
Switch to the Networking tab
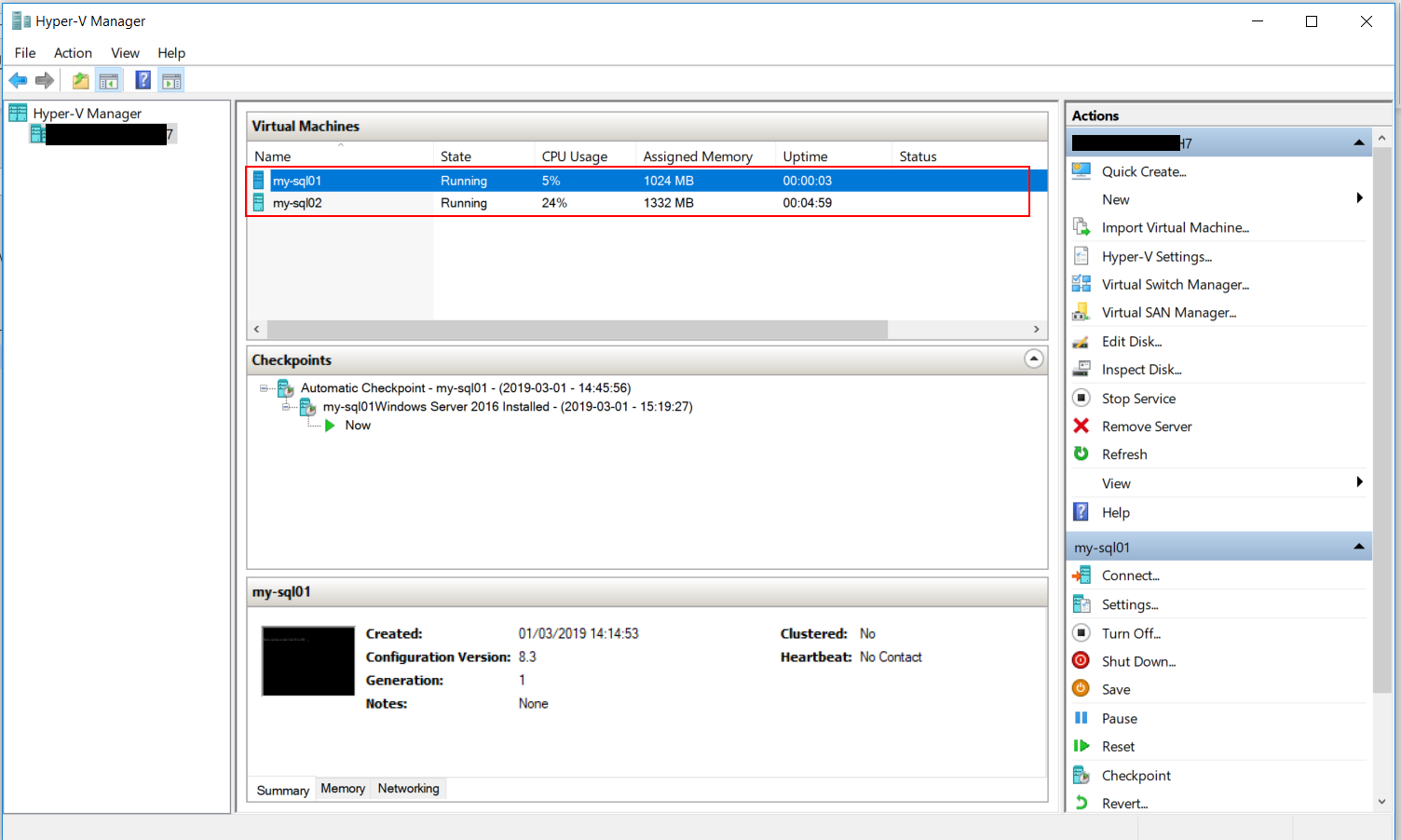click(x=408, y=789)
